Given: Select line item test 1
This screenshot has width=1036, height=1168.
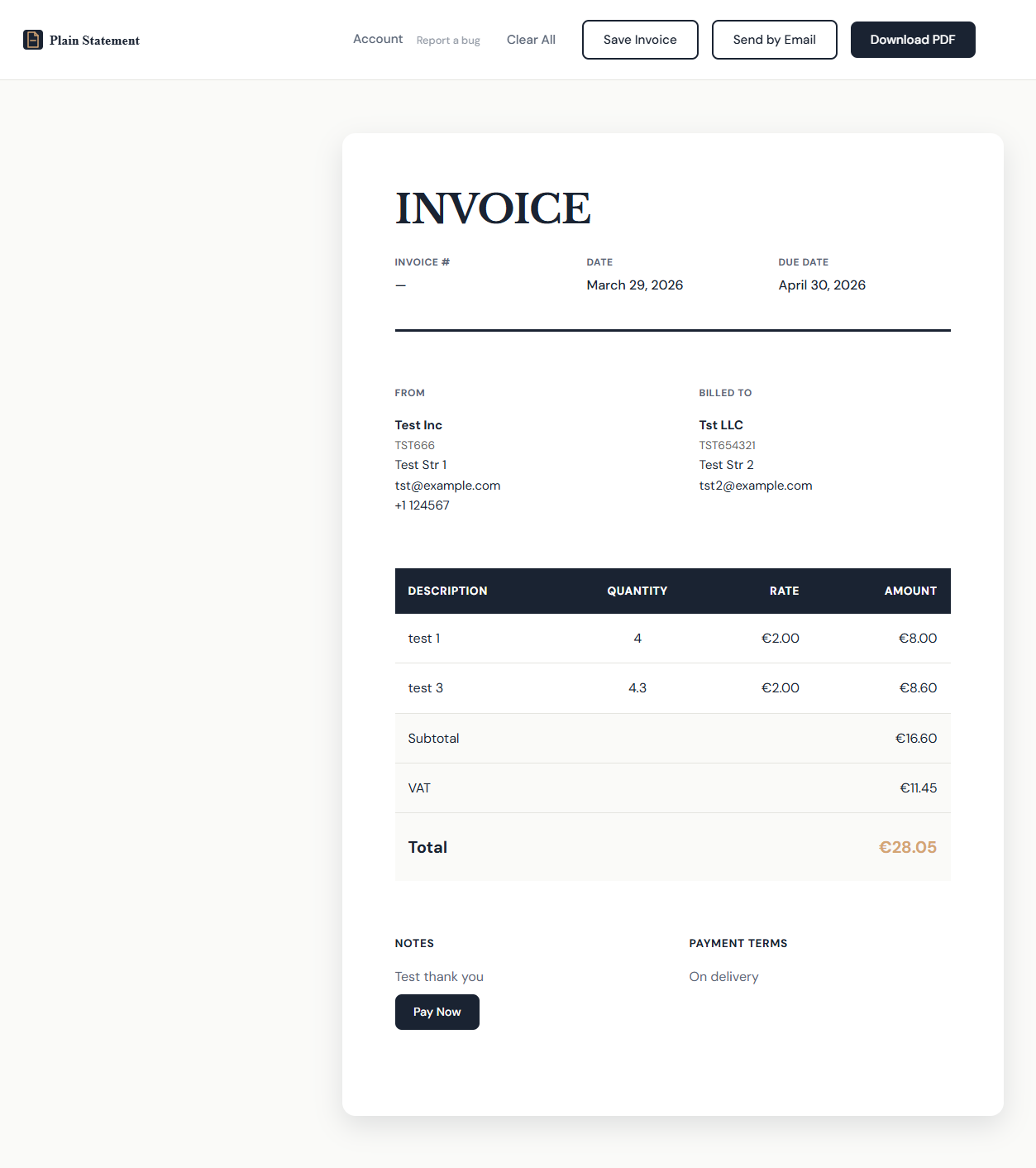Looking at the screenshot, I should pyautogui.click(x=424, y=639).
